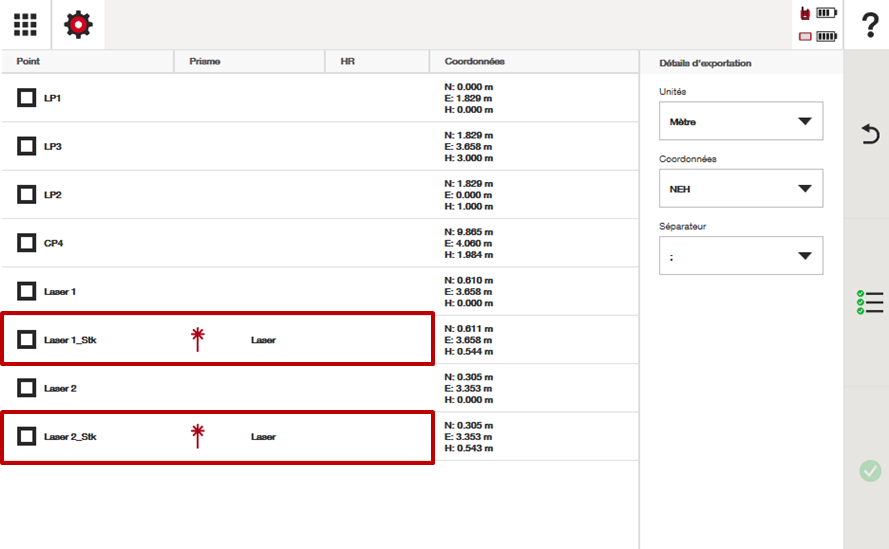
Task: Click the Prisme column header
Action: 205,61
